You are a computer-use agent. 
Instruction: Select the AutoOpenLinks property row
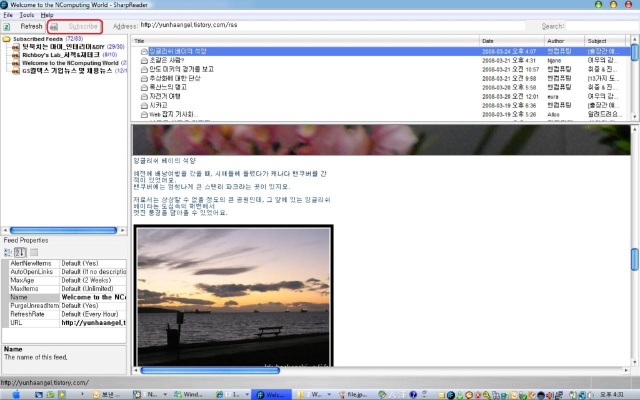[x=64, y=272]
